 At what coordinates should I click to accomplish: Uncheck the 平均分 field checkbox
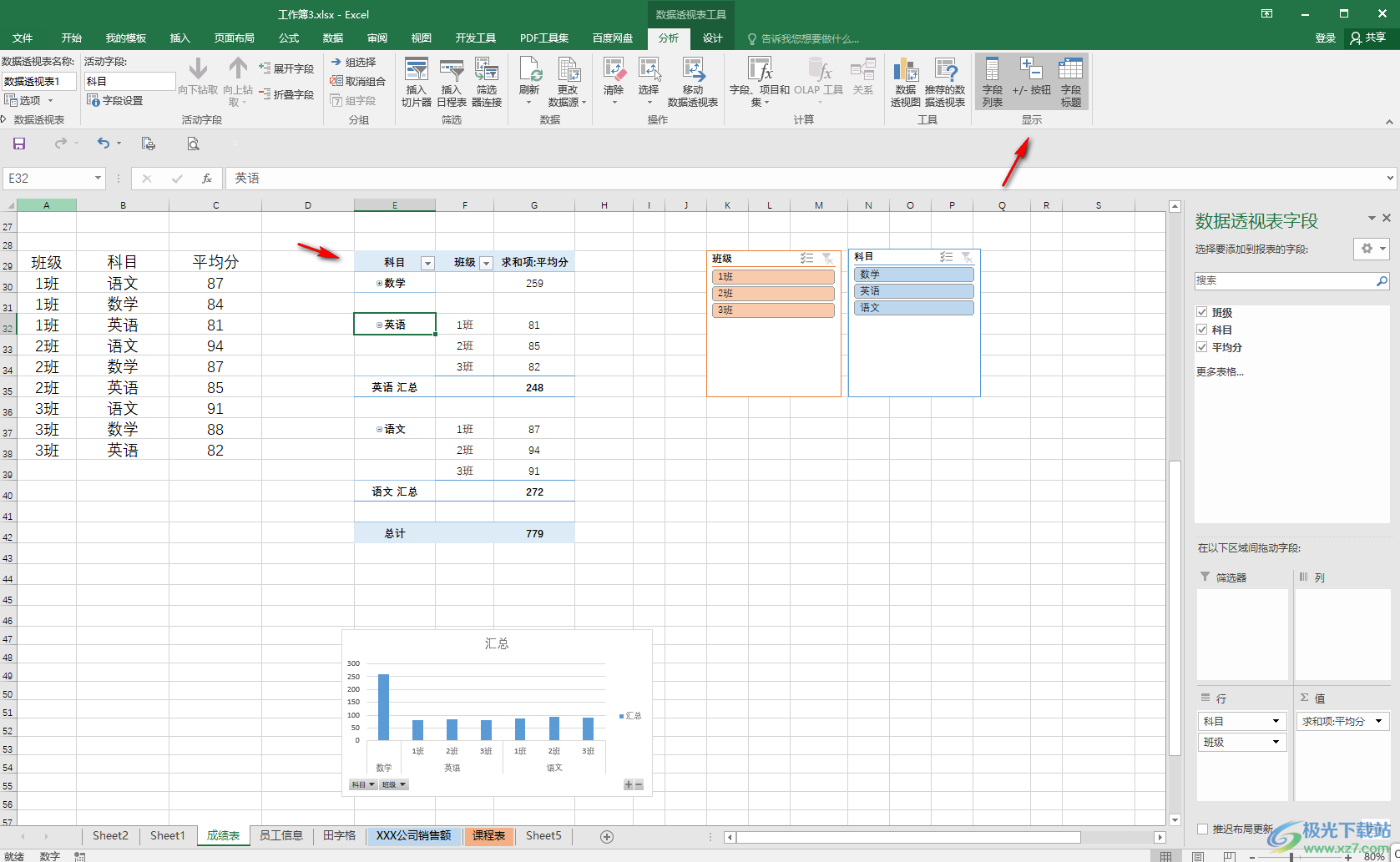pyautogui.click(x=1202, y=347)
